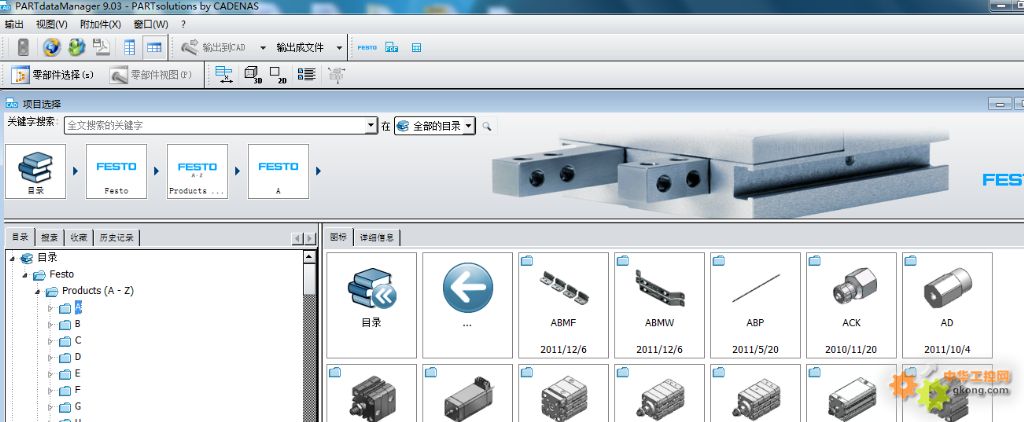Switch to the 2D view icon
Viewport: 1024px width, 422px height.
point(279,74)
